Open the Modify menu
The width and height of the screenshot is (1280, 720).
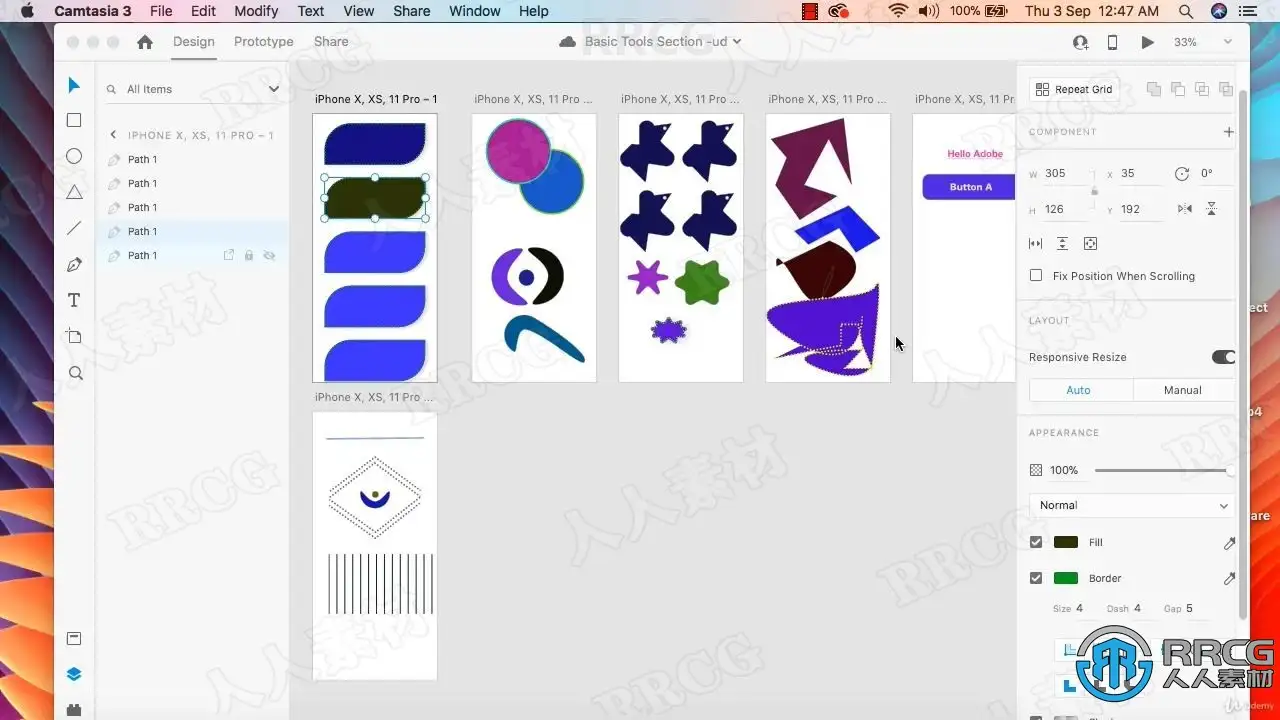[x=256, y=11]
